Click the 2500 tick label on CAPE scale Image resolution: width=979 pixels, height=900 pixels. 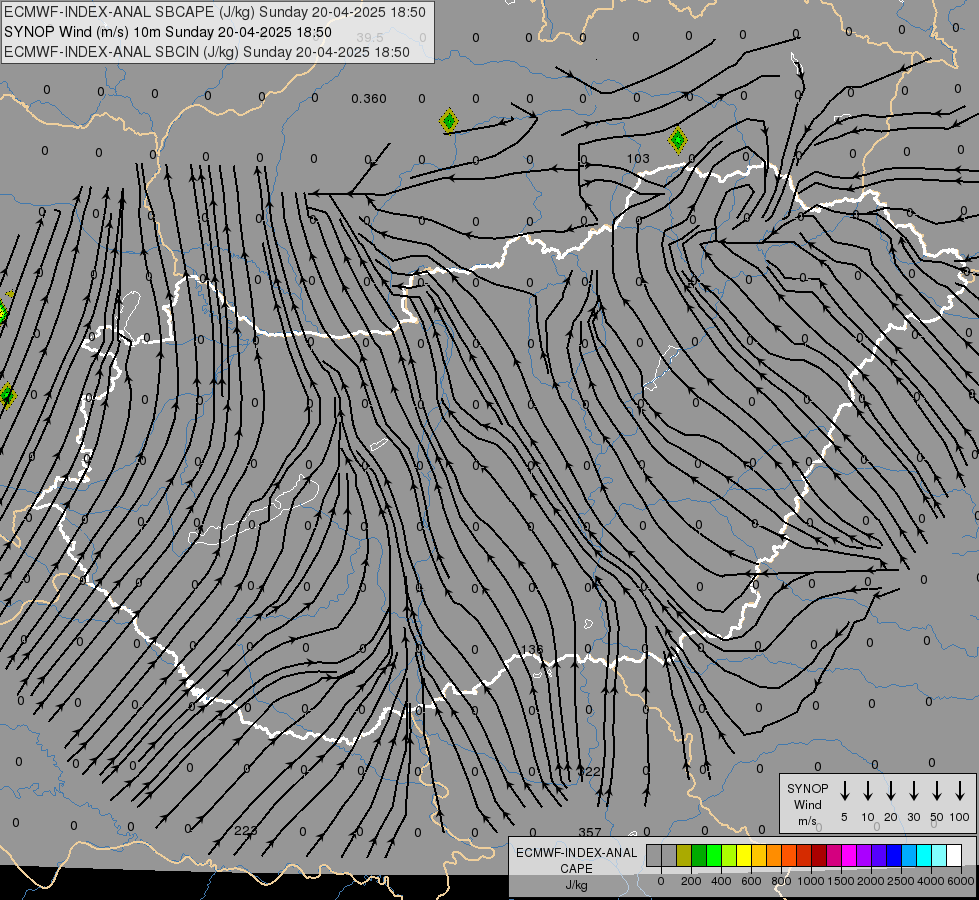pos(900,881)
